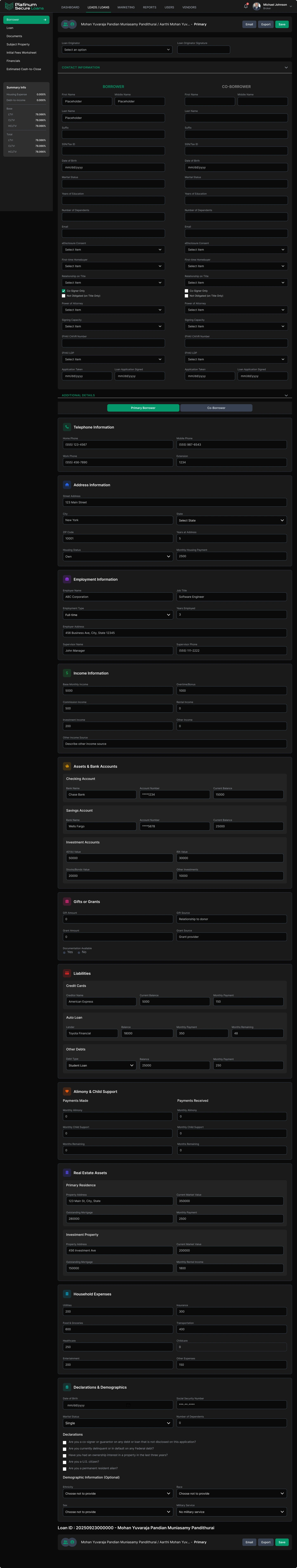Viewport: 297px width, 1568px height.
Task: Check Borrower's Not Obligated (on Title Only) box
Action: pyautogui.click(x=63, y=296)
